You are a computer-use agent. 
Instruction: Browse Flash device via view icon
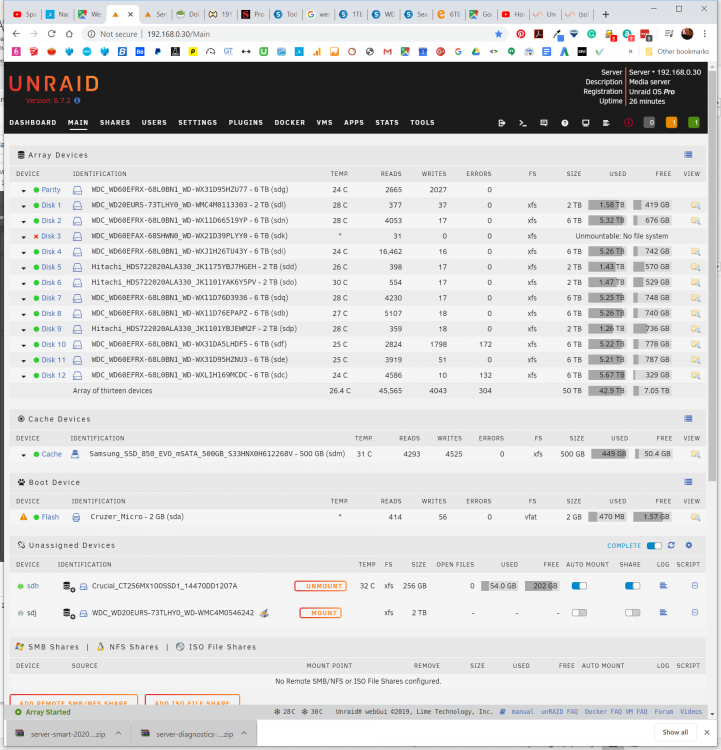(x=695, y=517)
